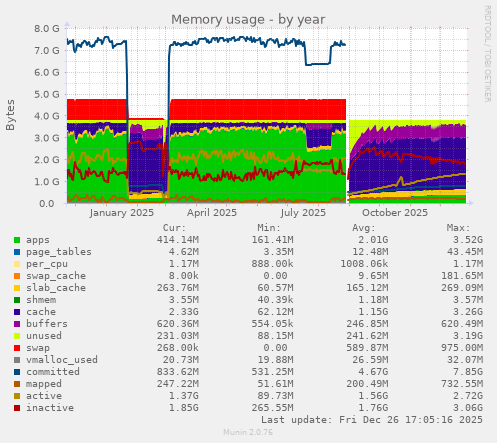This screenshot has height=443, width=497.
Task: Click the vmalloc_used gray legend swatch
Action: 17,360
